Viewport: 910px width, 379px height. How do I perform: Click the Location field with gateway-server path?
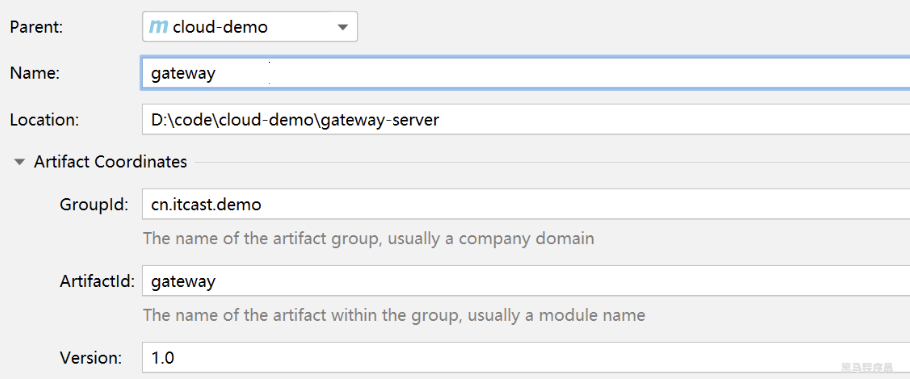(526, 120)
